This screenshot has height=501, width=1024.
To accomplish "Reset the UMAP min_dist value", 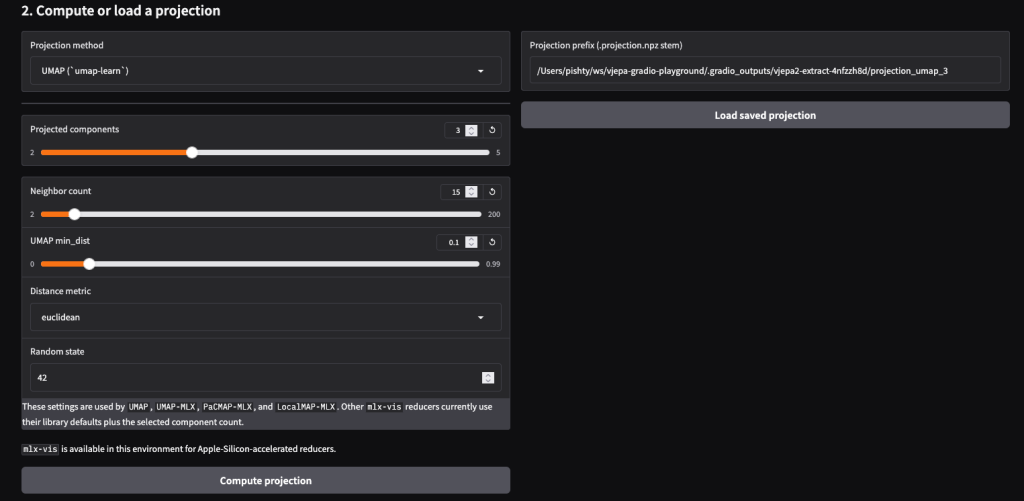I will (x=492, y=242).
